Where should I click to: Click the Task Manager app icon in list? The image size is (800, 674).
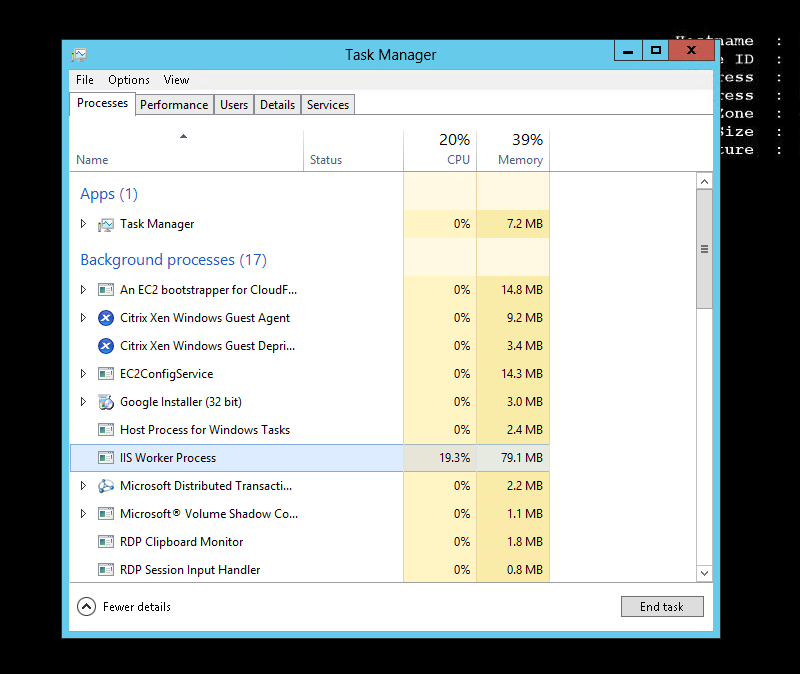(x=105, y=224)
